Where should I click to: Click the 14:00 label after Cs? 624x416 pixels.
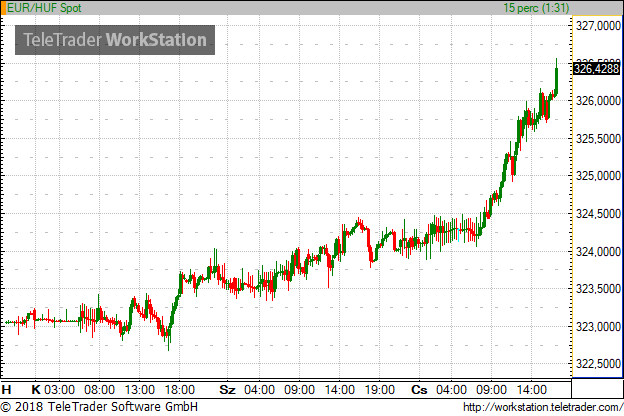click(x=531, y=389)
